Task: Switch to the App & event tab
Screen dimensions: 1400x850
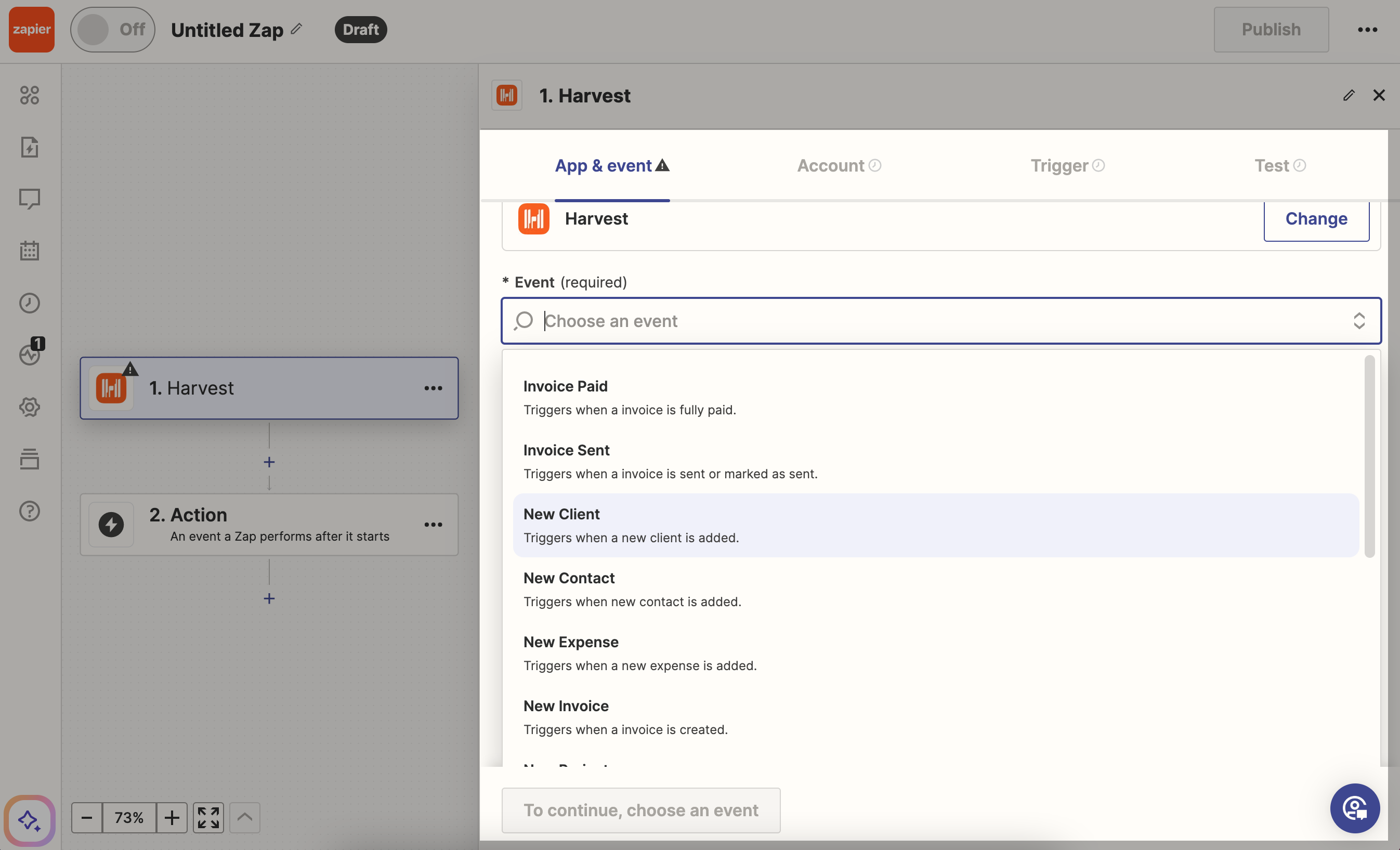Action: (612, 165)
